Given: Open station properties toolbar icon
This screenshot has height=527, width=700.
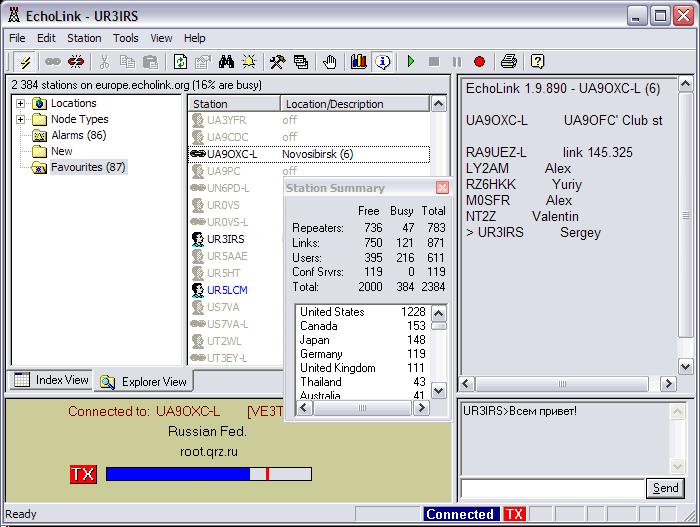Looking at the screenshot, I should (x=203, y=62).
